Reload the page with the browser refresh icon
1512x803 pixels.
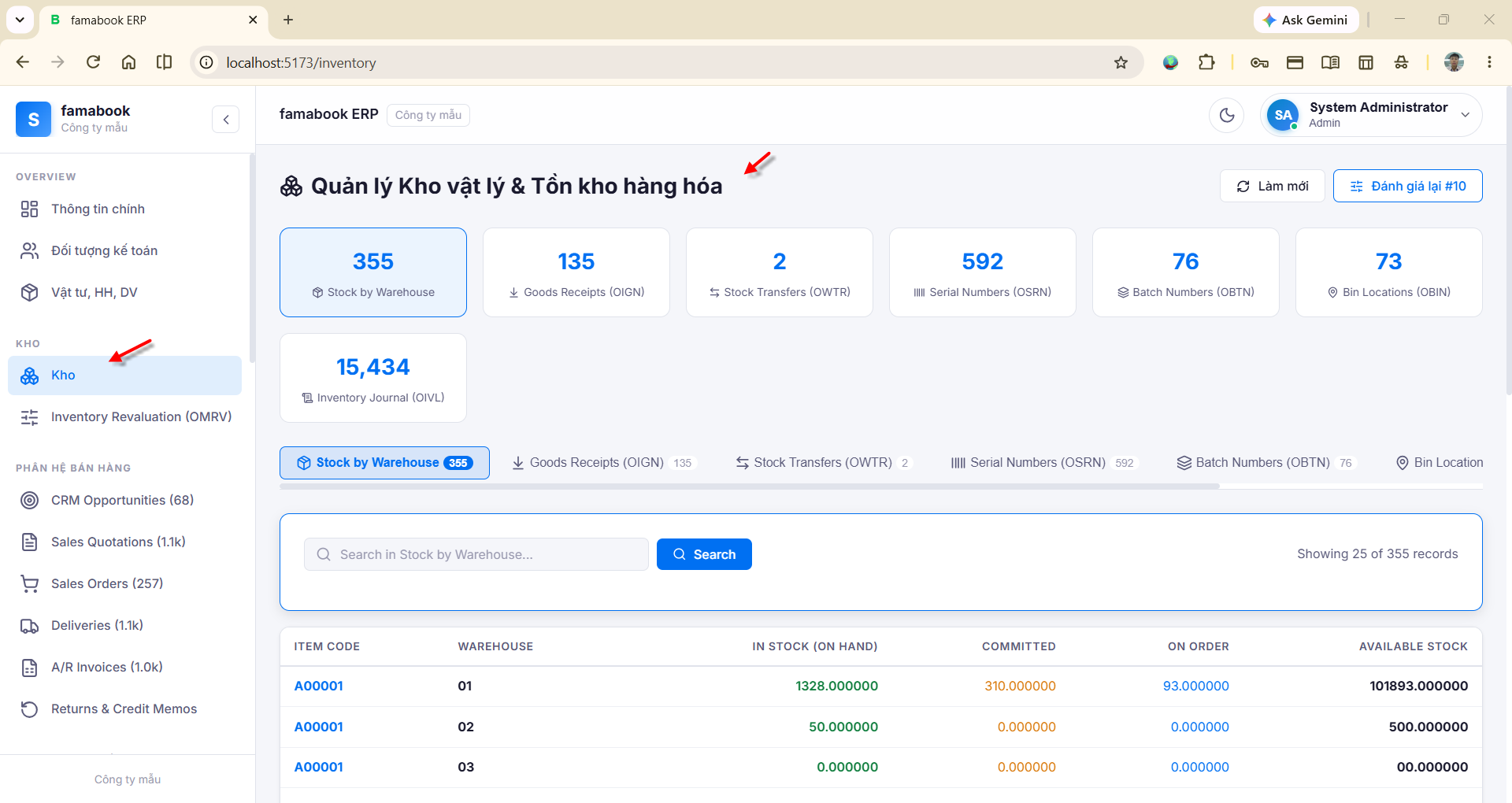tap(93, 62)
